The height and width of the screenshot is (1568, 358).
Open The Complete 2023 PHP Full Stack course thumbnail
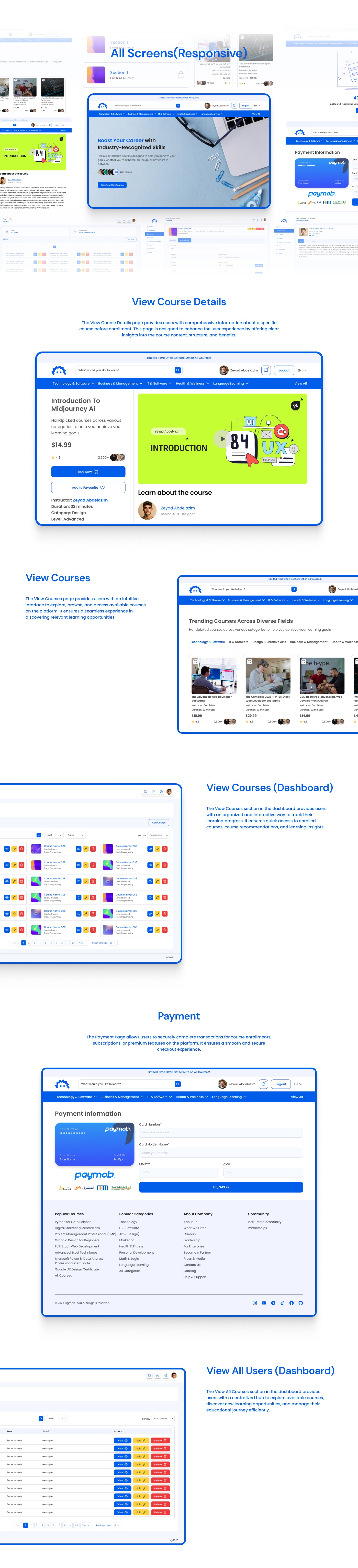pos(268,676)
